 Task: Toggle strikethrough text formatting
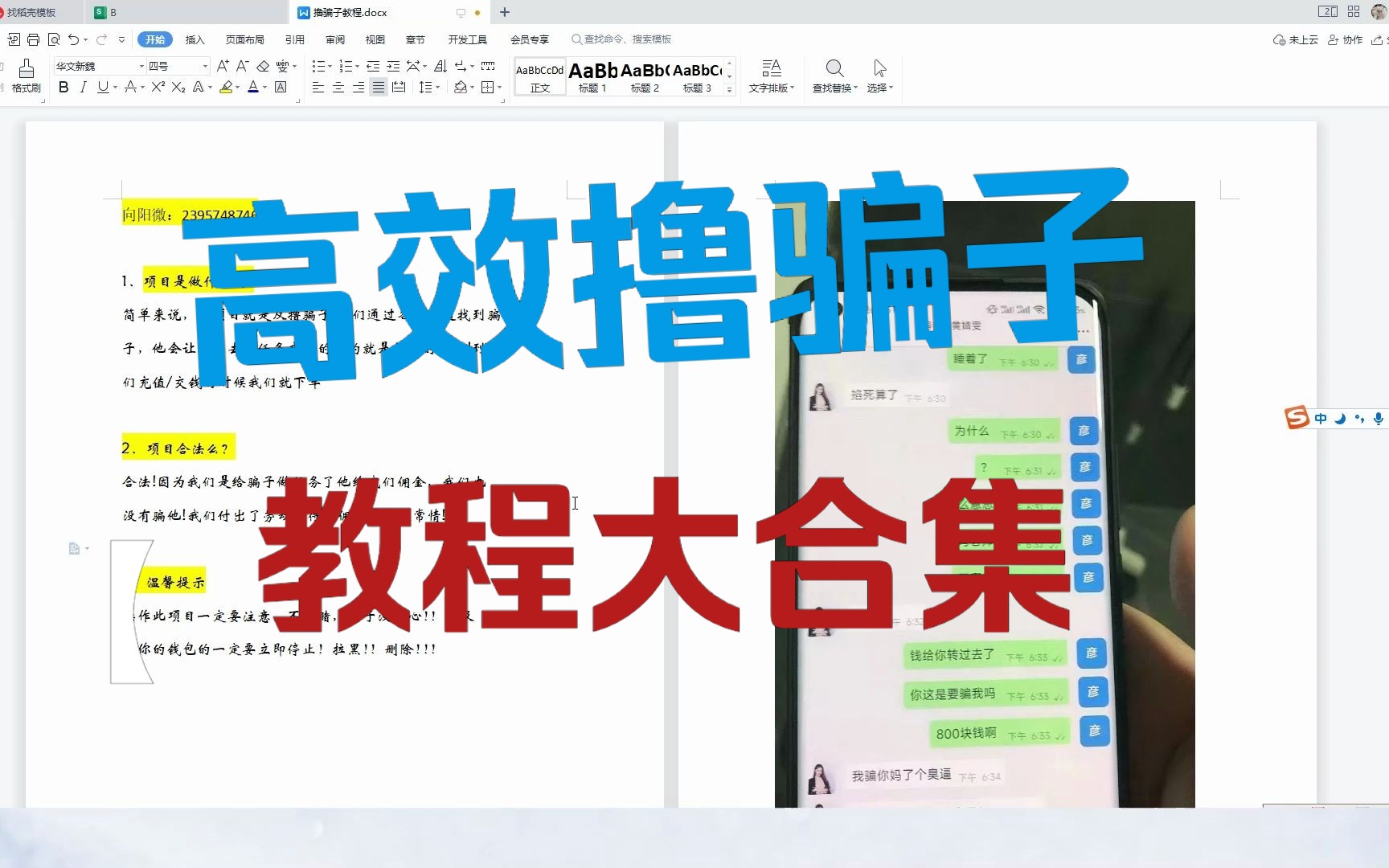[130, 87]
